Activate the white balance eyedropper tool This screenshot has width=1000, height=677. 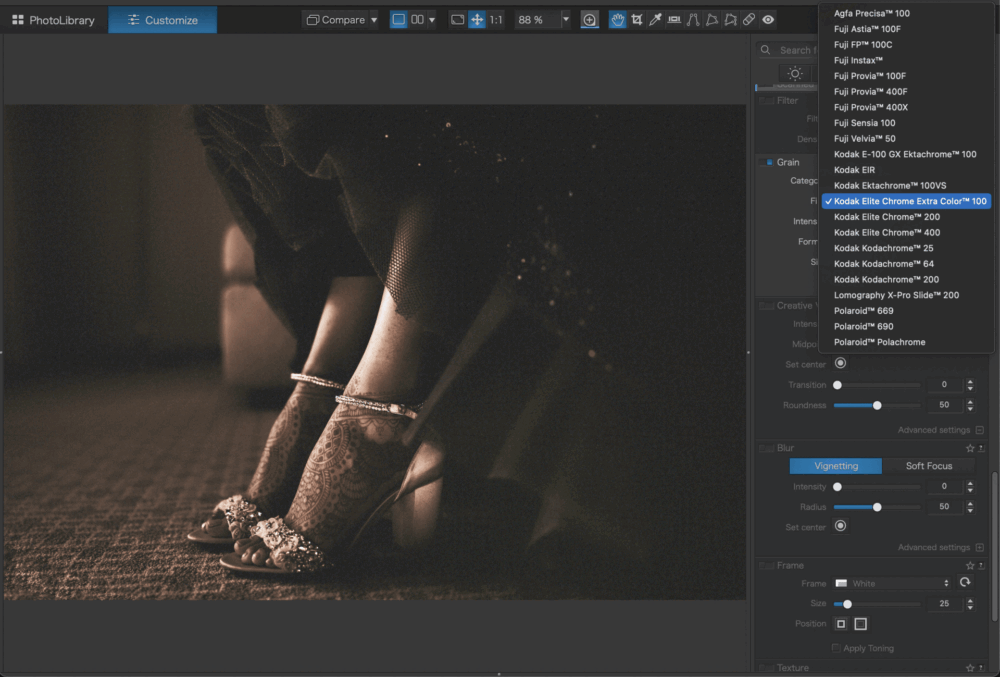click(655, 20)
